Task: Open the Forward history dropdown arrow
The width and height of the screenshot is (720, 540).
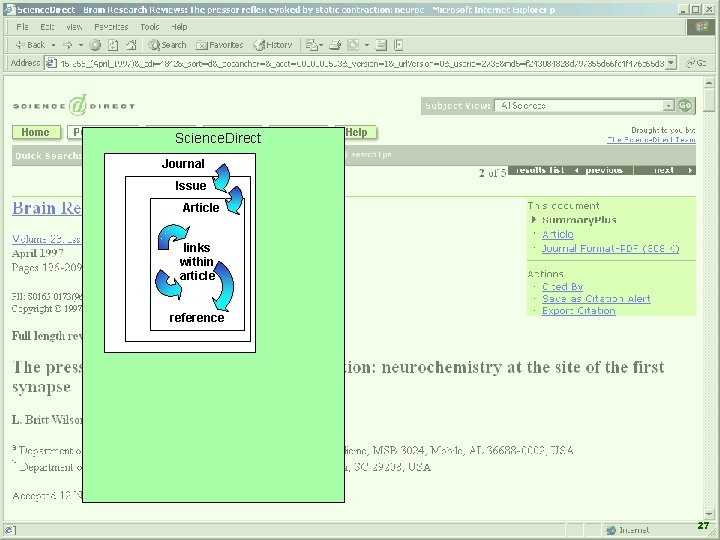Action: [80, 45]
